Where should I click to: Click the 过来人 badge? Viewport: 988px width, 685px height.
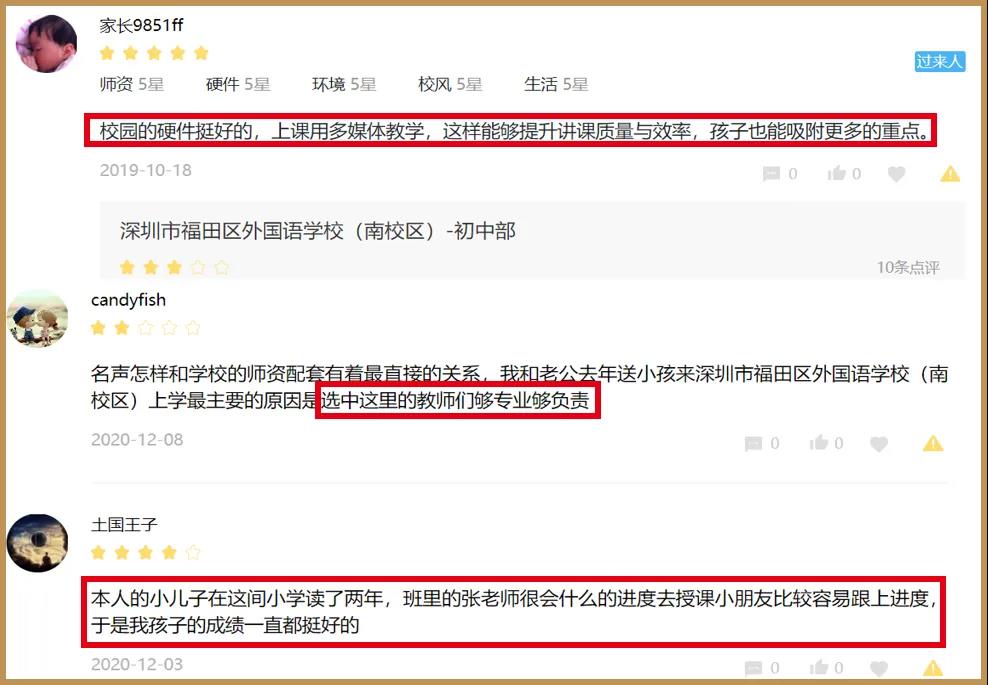pos(939,61)
